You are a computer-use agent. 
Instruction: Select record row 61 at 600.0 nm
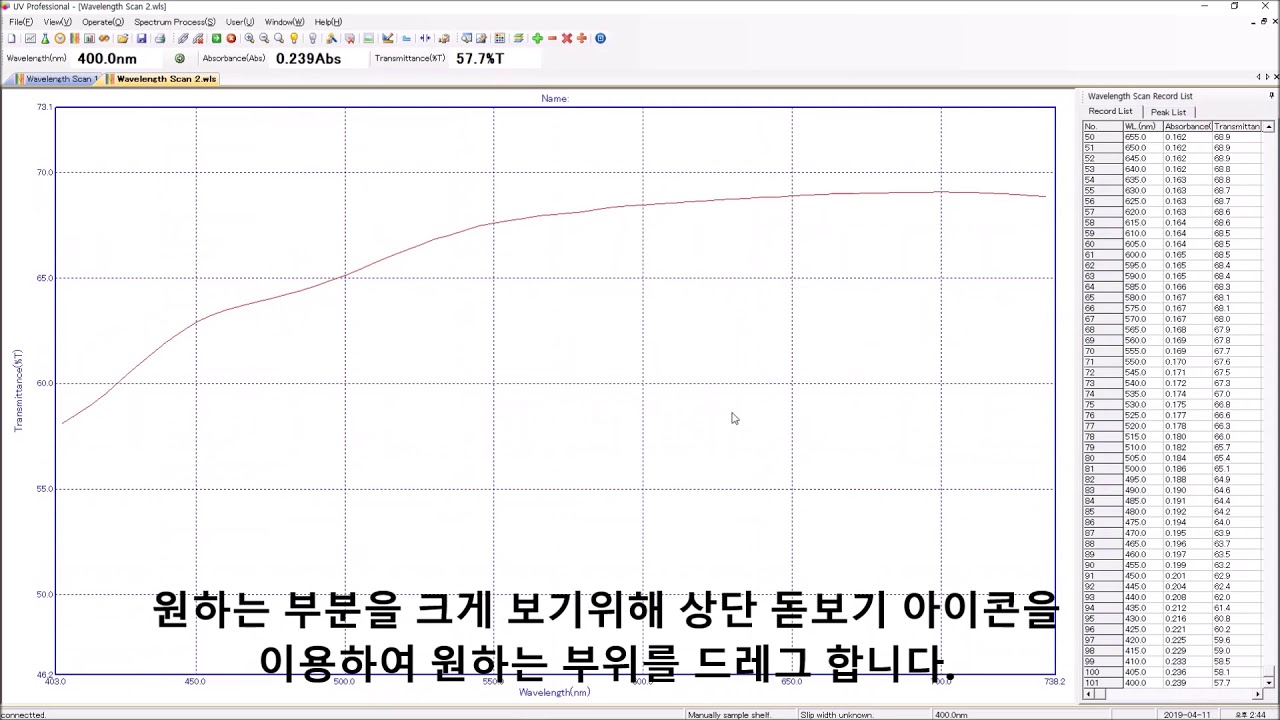1173,255
